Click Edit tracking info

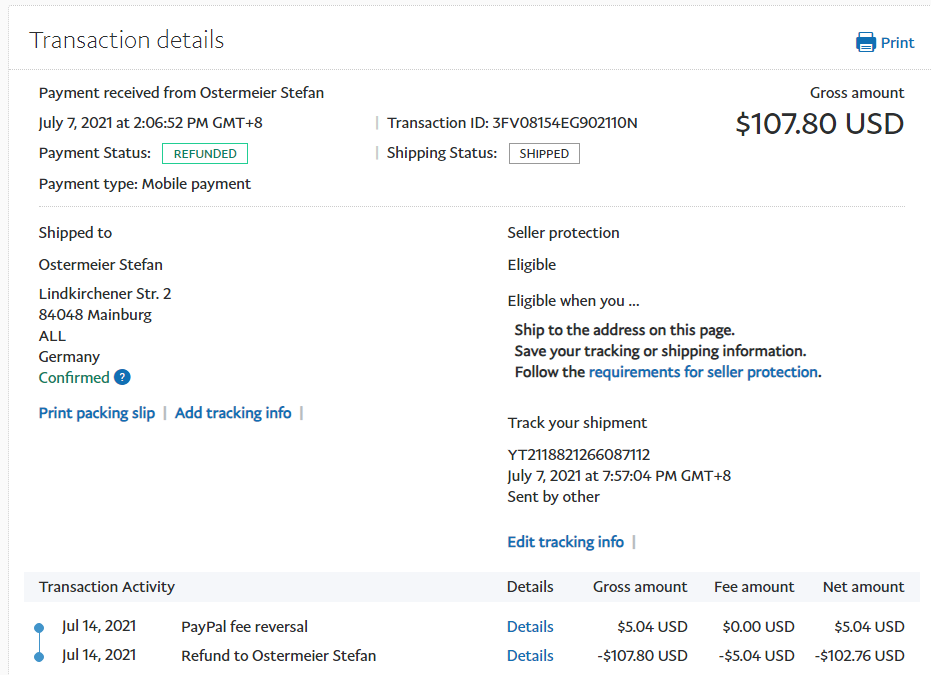(565, 542)
